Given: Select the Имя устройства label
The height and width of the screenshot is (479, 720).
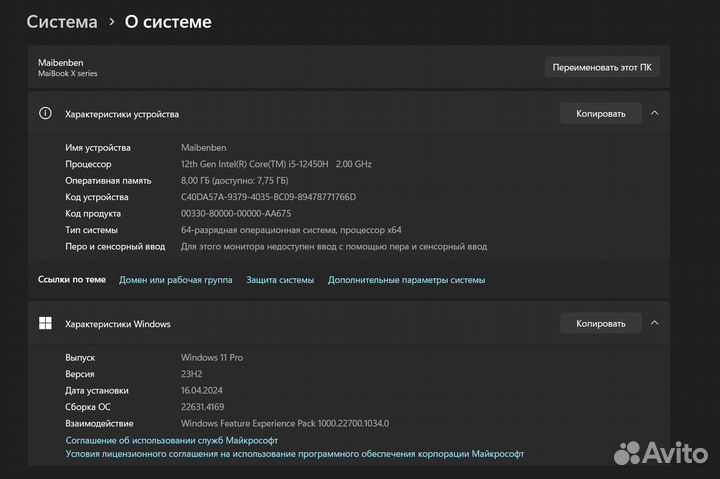Looking at the screenshot, I should tap(98, 147).
